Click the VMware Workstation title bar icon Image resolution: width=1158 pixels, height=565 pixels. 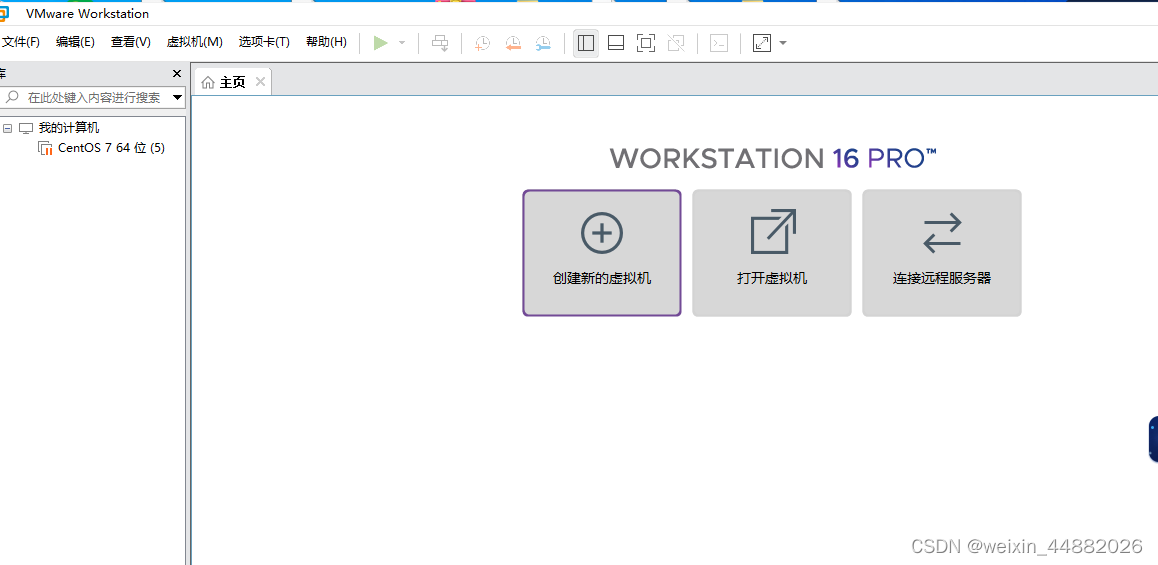(x=4, y=13)
